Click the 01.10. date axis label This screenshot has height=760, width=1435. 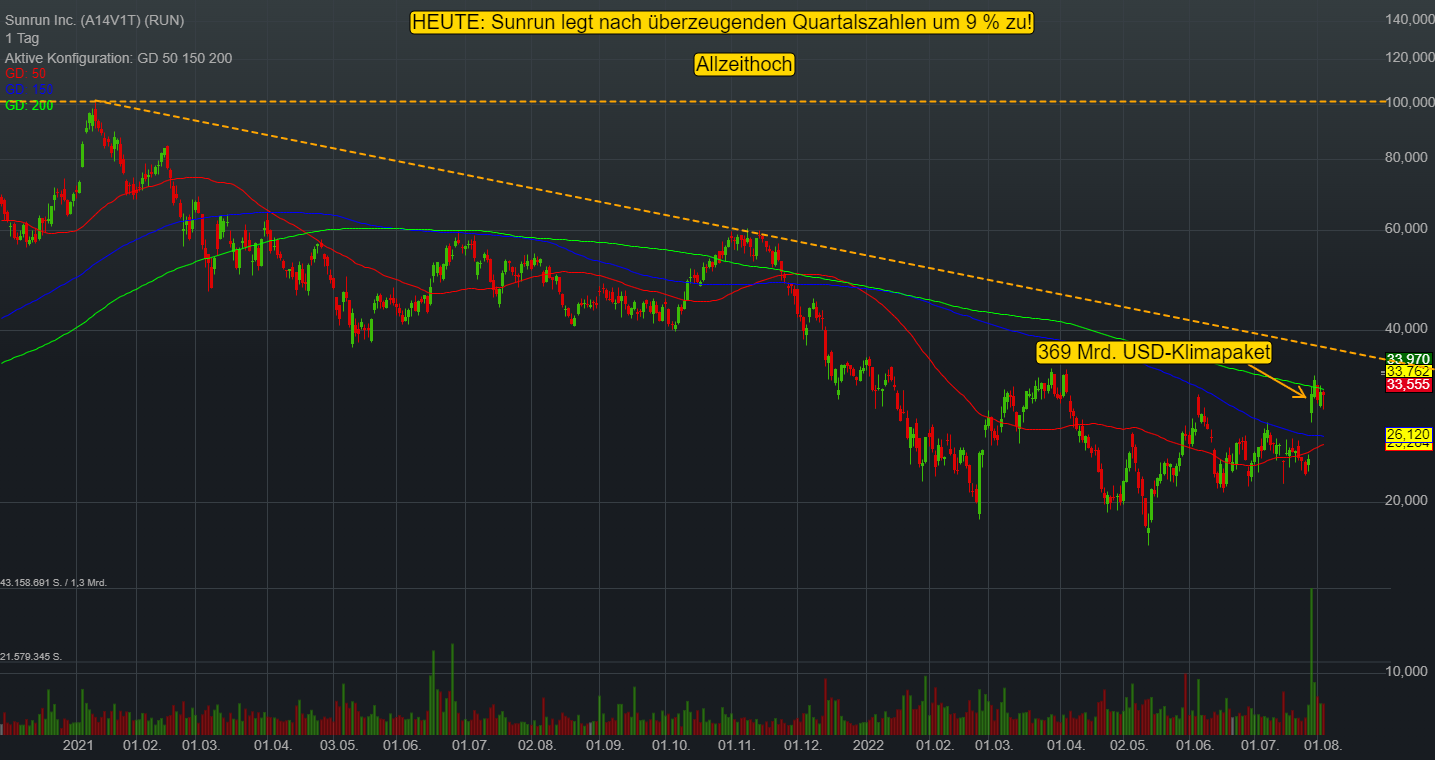670,745
